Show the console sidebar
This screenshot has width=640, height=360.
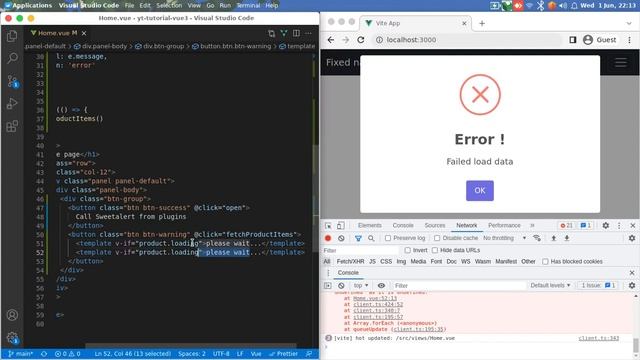[x=328, y=285]
